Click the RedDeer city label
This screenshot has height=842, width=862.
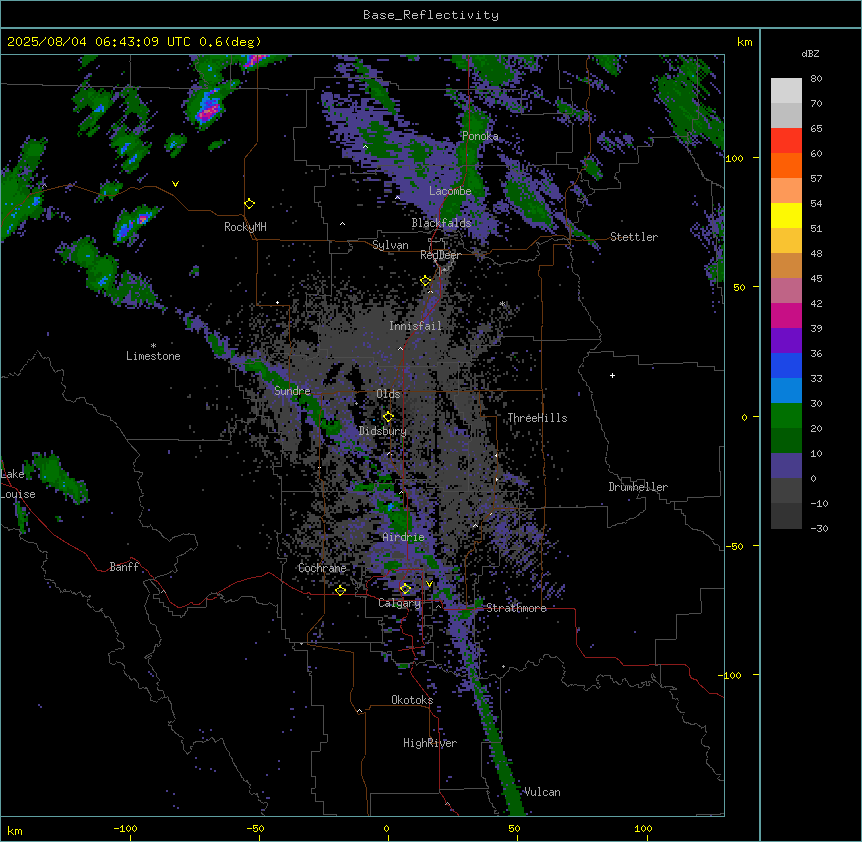(441, 255)
